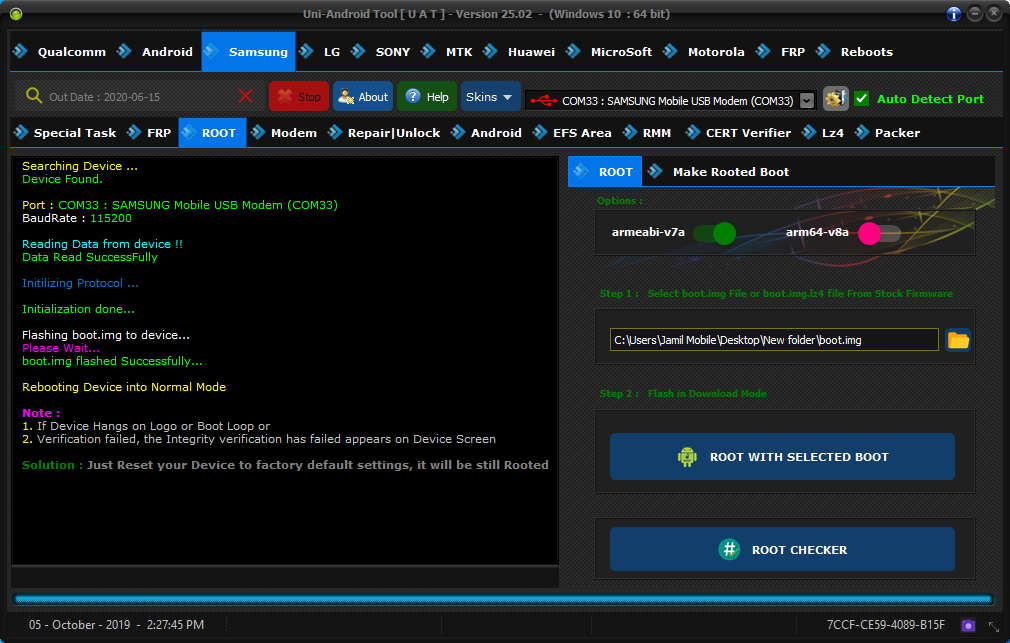Click the date and time status text
The image size is (1010, 643).
[x=117, y=625]
